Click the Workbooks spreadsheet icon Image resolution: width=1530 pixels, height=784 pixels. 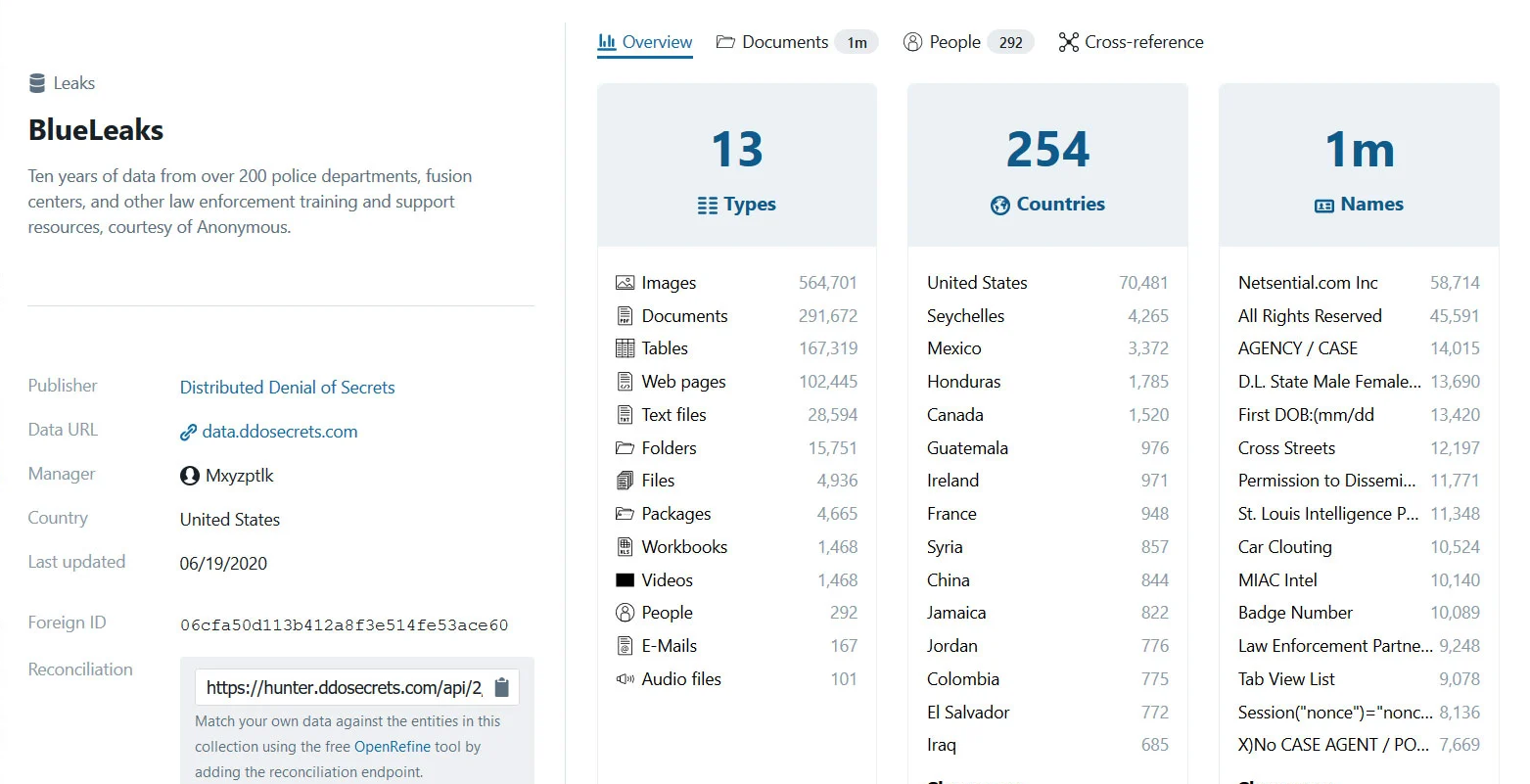[x=625, y=547]
